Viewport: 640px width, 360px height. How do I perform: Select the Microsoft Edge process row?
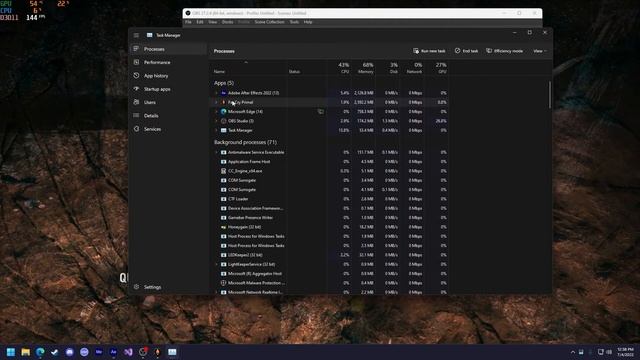tap(330, 112)
